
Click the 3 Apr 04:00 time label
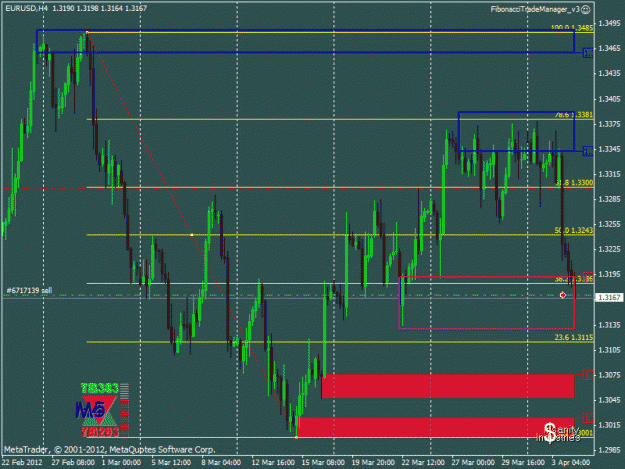pos(571,463)
